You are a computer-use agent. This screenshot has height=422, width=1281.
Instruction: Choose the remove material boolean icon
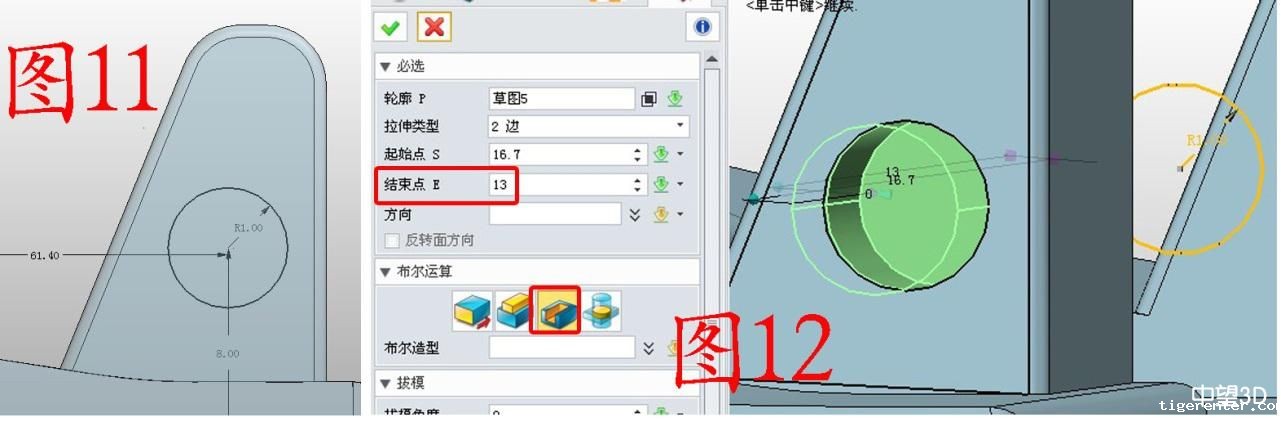coord(556,310)
